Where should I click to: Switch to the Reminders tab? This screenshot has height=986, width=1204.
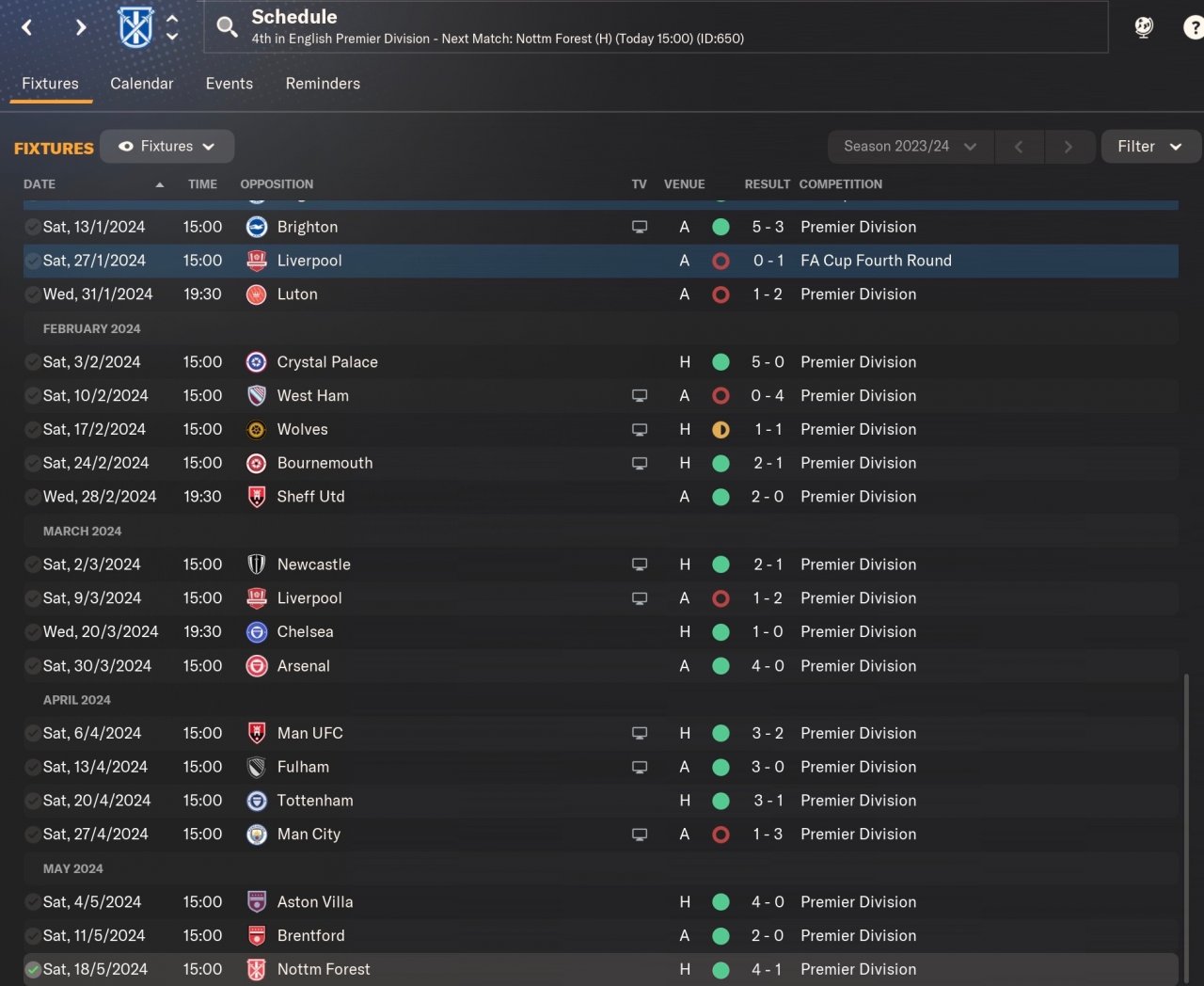click(x=323, y=84)
